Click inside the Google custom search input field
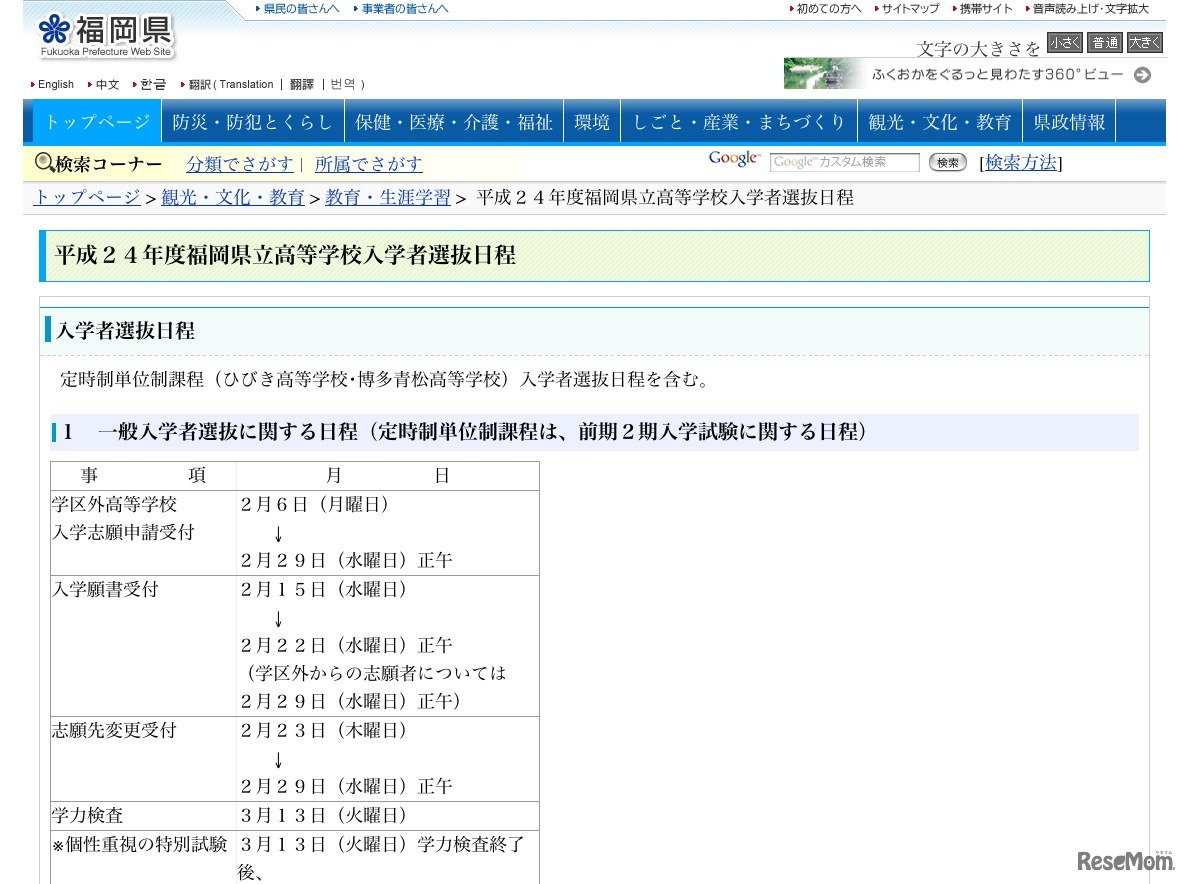Image resolution: width=1188 pixels, height=884 pixels. point(845,161)
